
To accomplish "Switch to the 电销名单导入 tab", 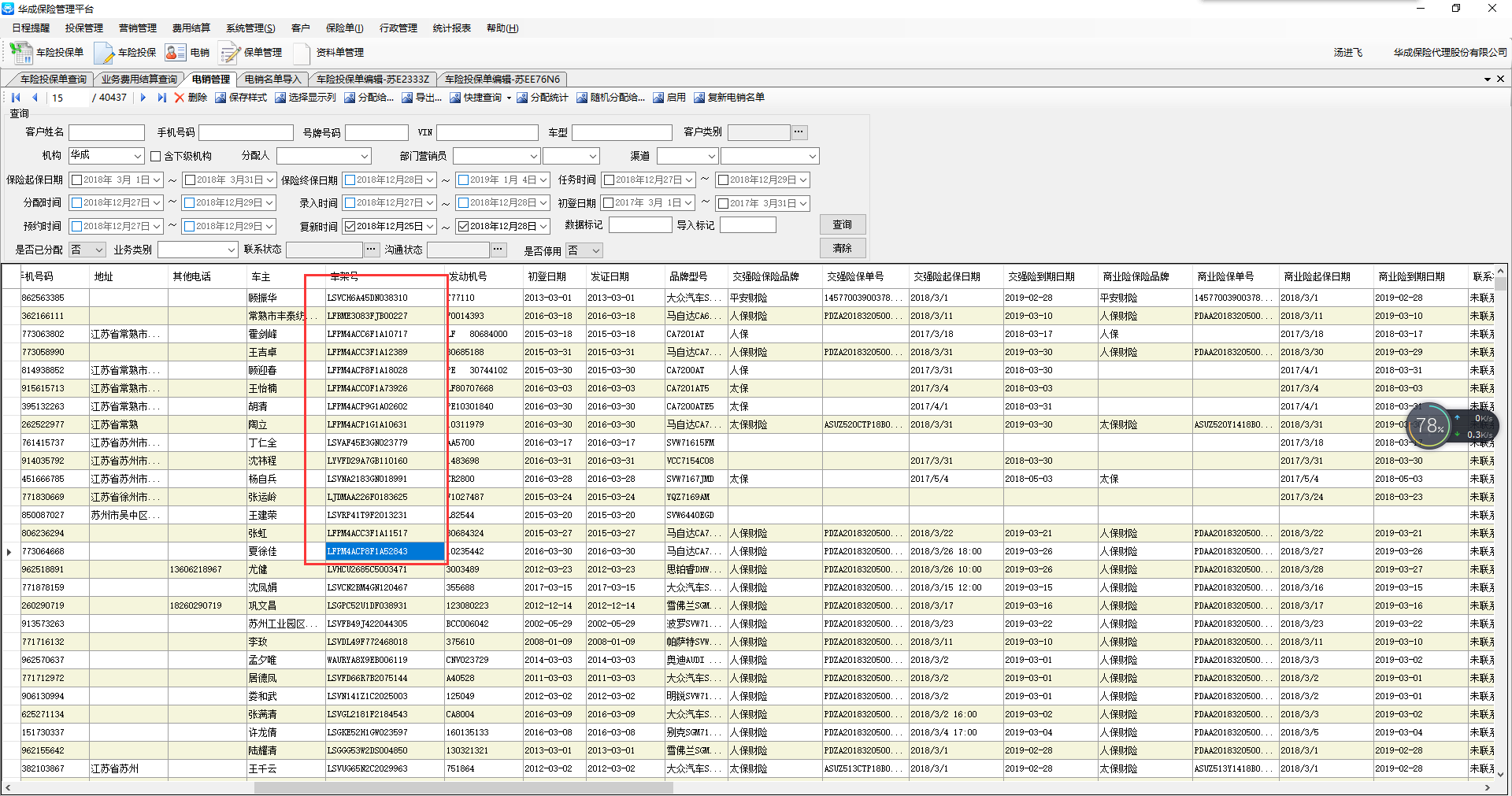I will pos(272,80).
